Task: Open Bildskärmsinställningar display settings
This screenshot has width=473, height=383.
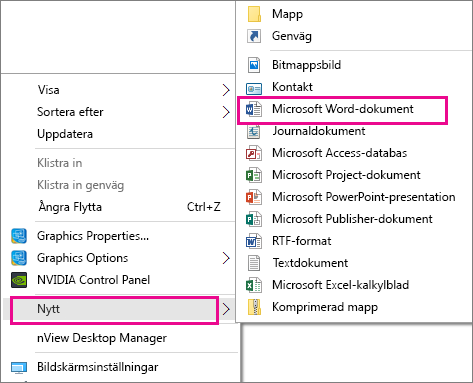Action: pyautogui.click(x=119, y=367)
